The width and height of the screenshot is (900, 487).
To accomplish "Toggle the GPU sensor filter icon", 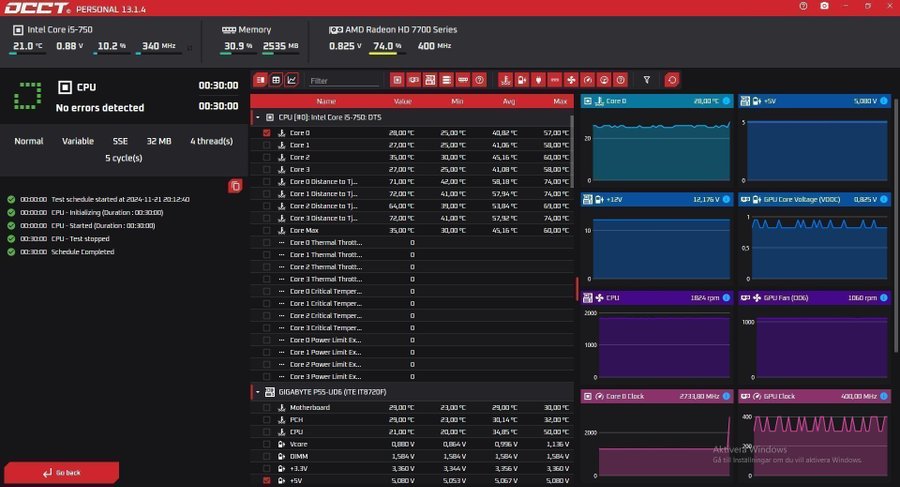I will pos(413,80).
